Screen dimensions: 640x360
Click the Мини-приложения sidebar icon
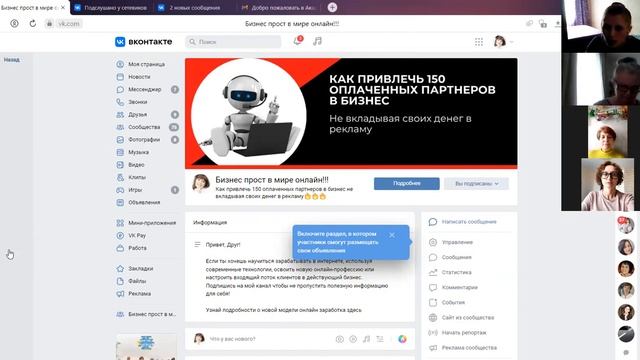tap(120, 223)
